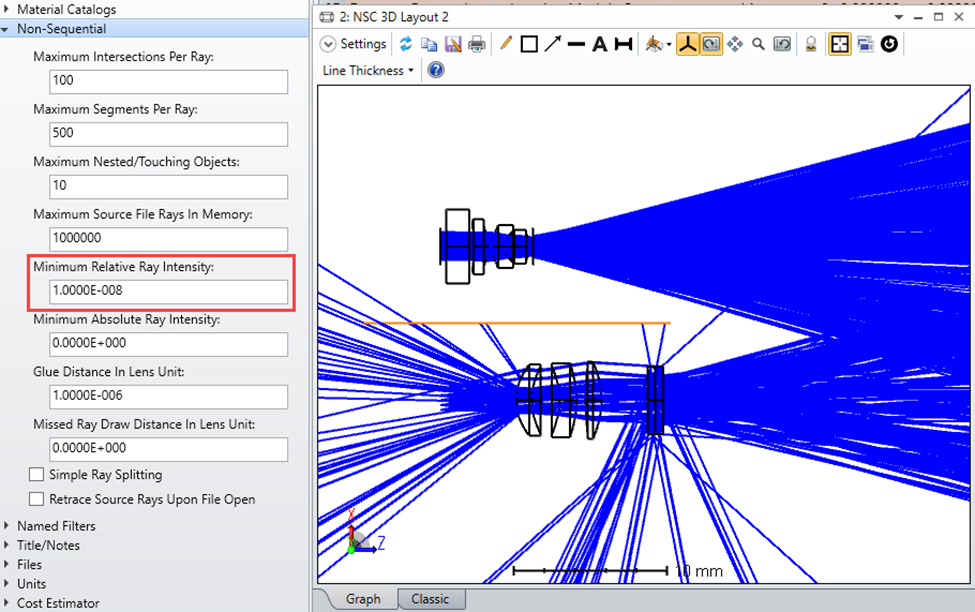Viewport: 975px width, 612px height.
Task: Copy the layout image to clipboard
Action: (428, 43)
